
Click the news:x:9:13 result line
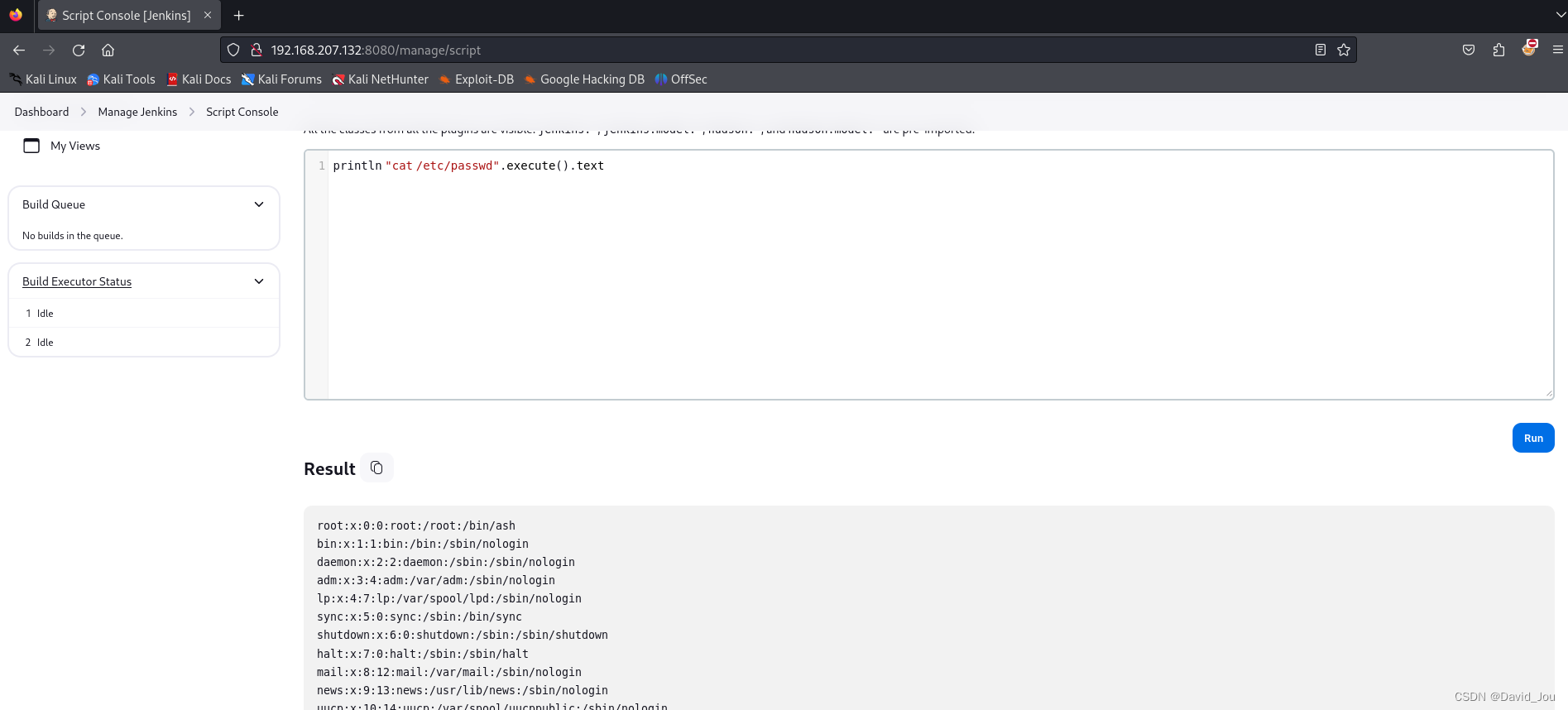point(463,690)
